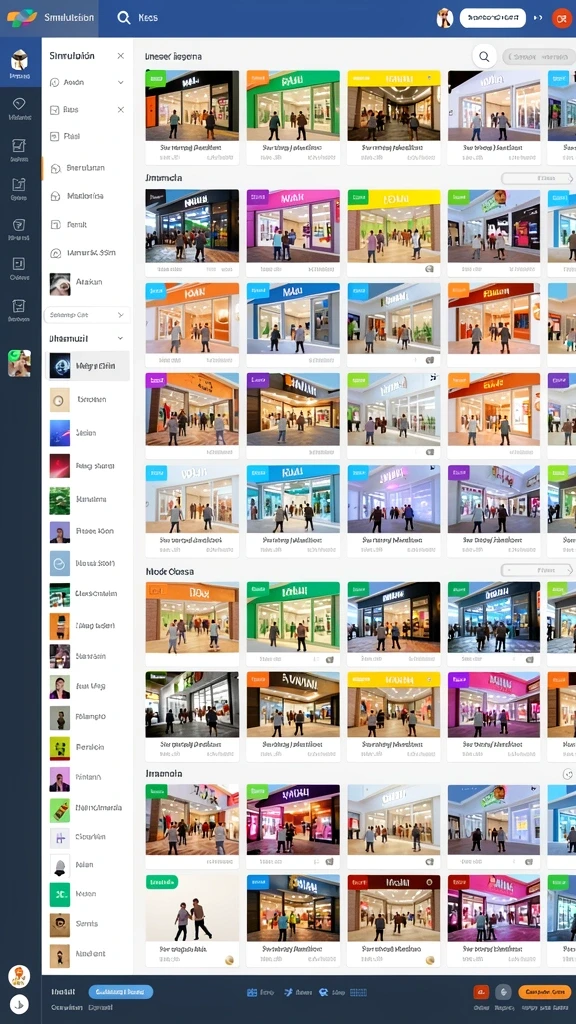
Task: Click the green app icon in the dark left rail
Action: click(x=19, y=363)
